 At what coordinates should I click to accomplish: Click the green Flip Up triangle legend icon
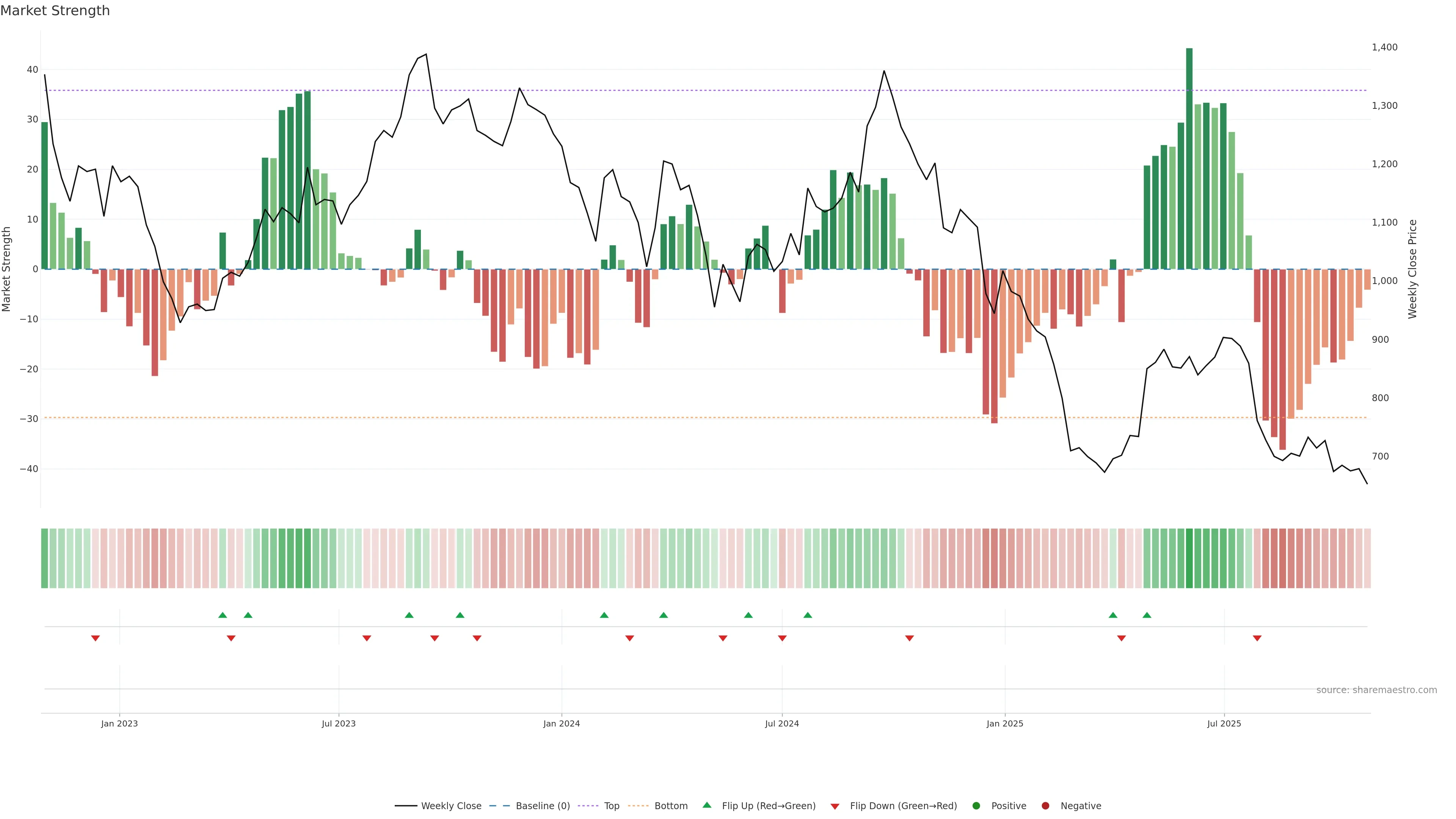pyautogui.click(x=706, y=805)
